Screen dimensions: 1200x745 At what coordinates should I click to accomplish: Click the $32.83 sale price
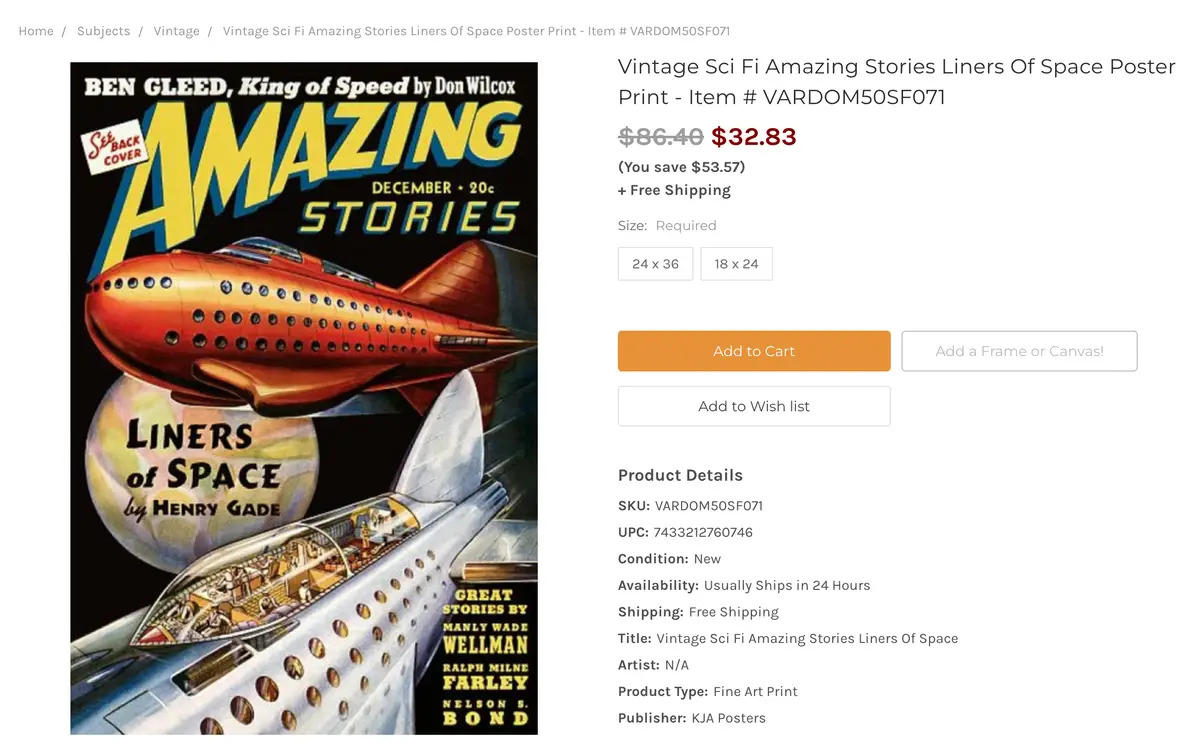point(753,136)
